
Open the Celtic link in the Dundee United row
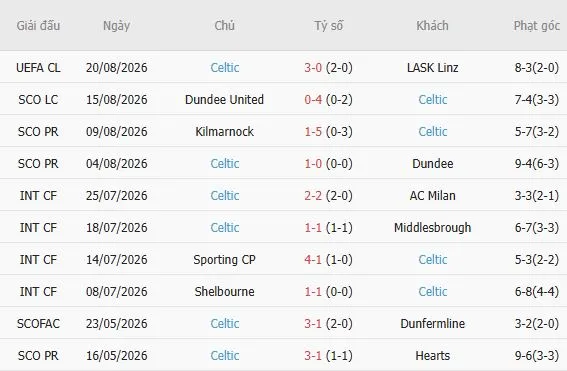tap(432, 99)
